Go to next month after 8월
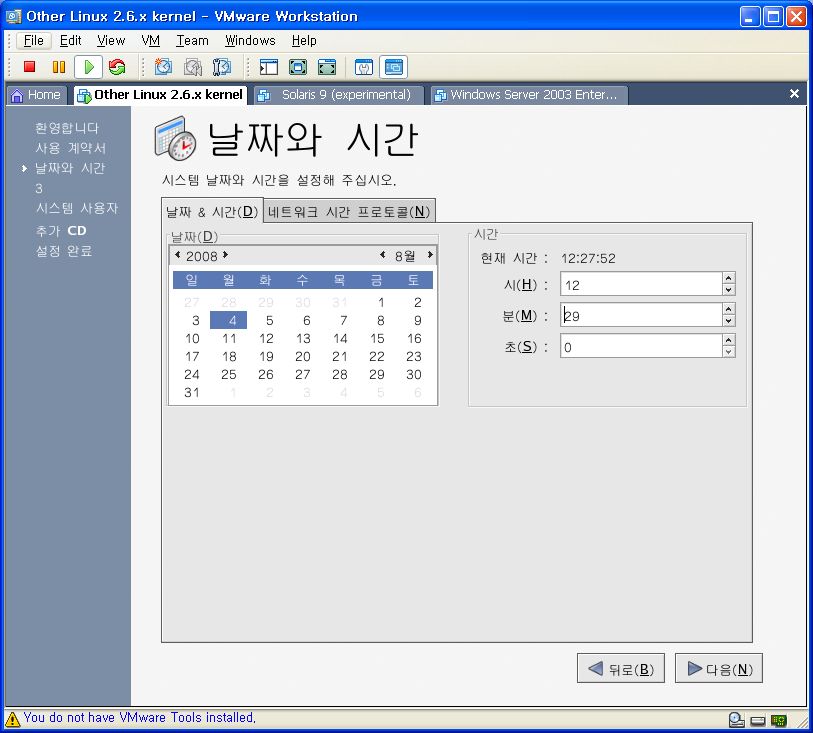Image resolution: width=813 pixels, height=733 pixels. tap(430, 256)
